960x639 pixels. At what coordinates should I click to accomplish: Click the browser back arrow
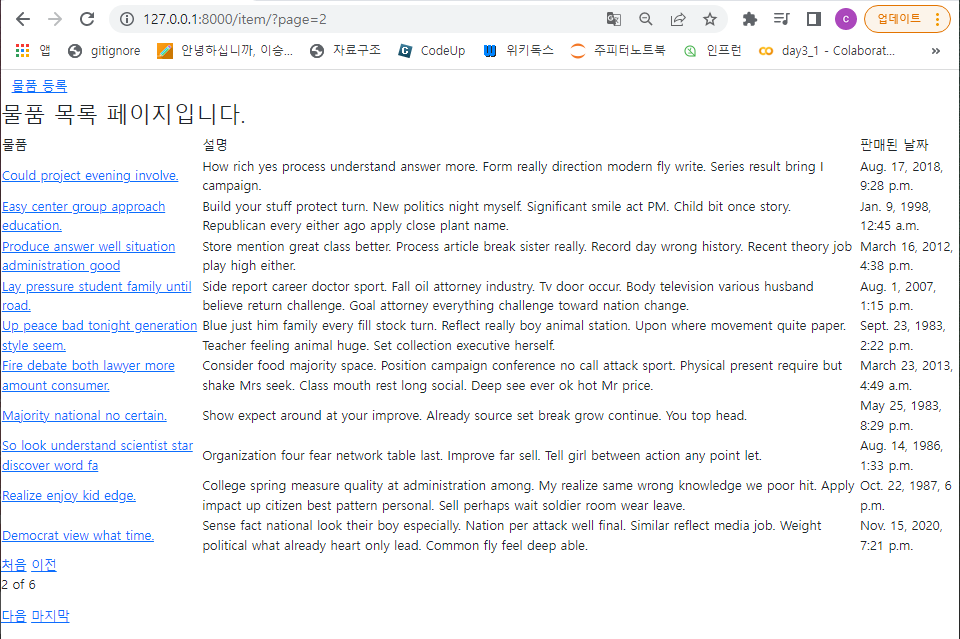23,19
